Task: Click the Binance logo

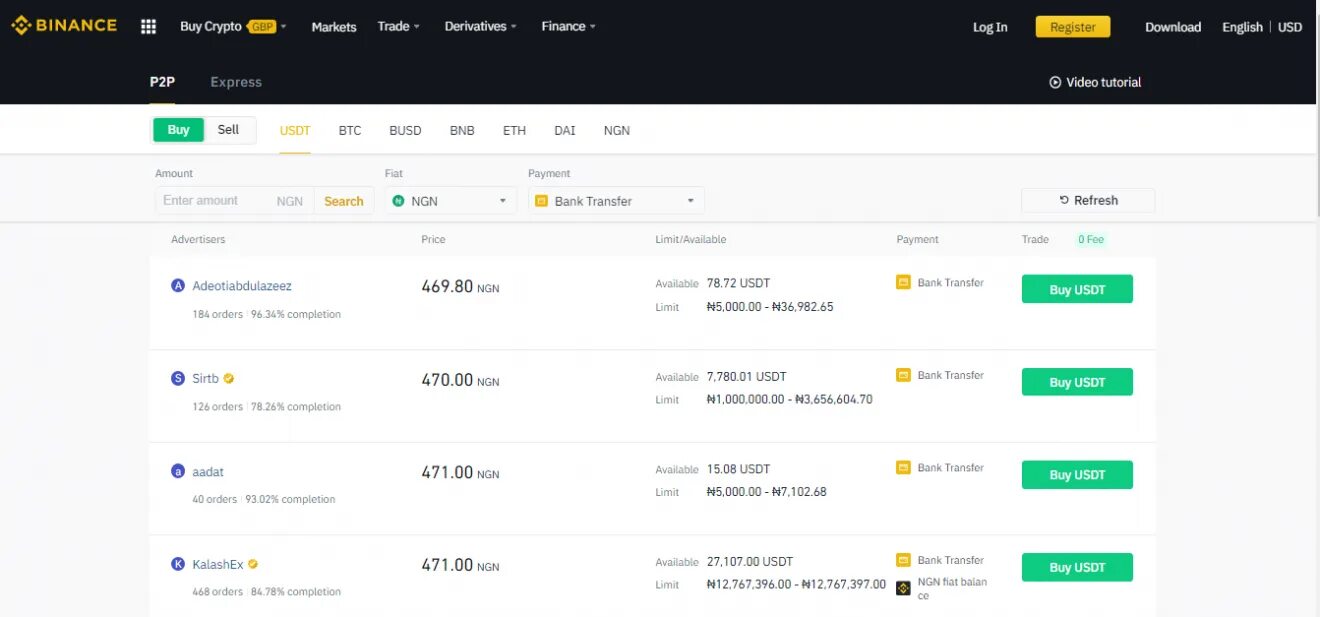Action: (x=64, y=25)
